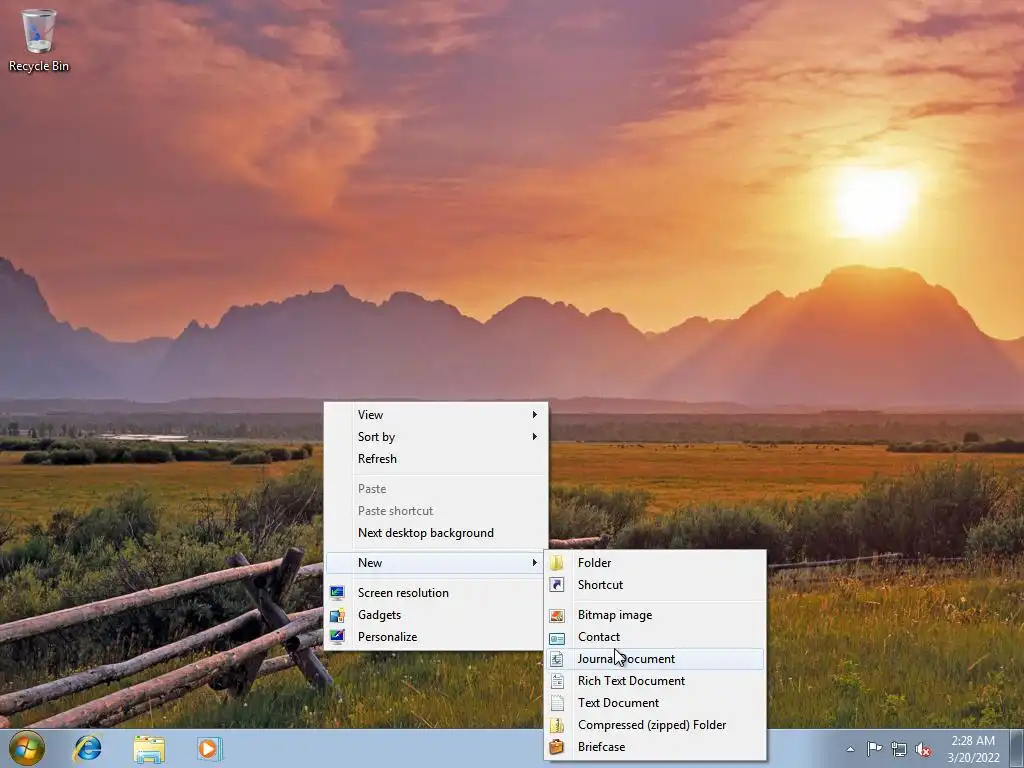1024x768 pixels.
Task: Click the Text Document page icon
Action: [x=556, y=703]
